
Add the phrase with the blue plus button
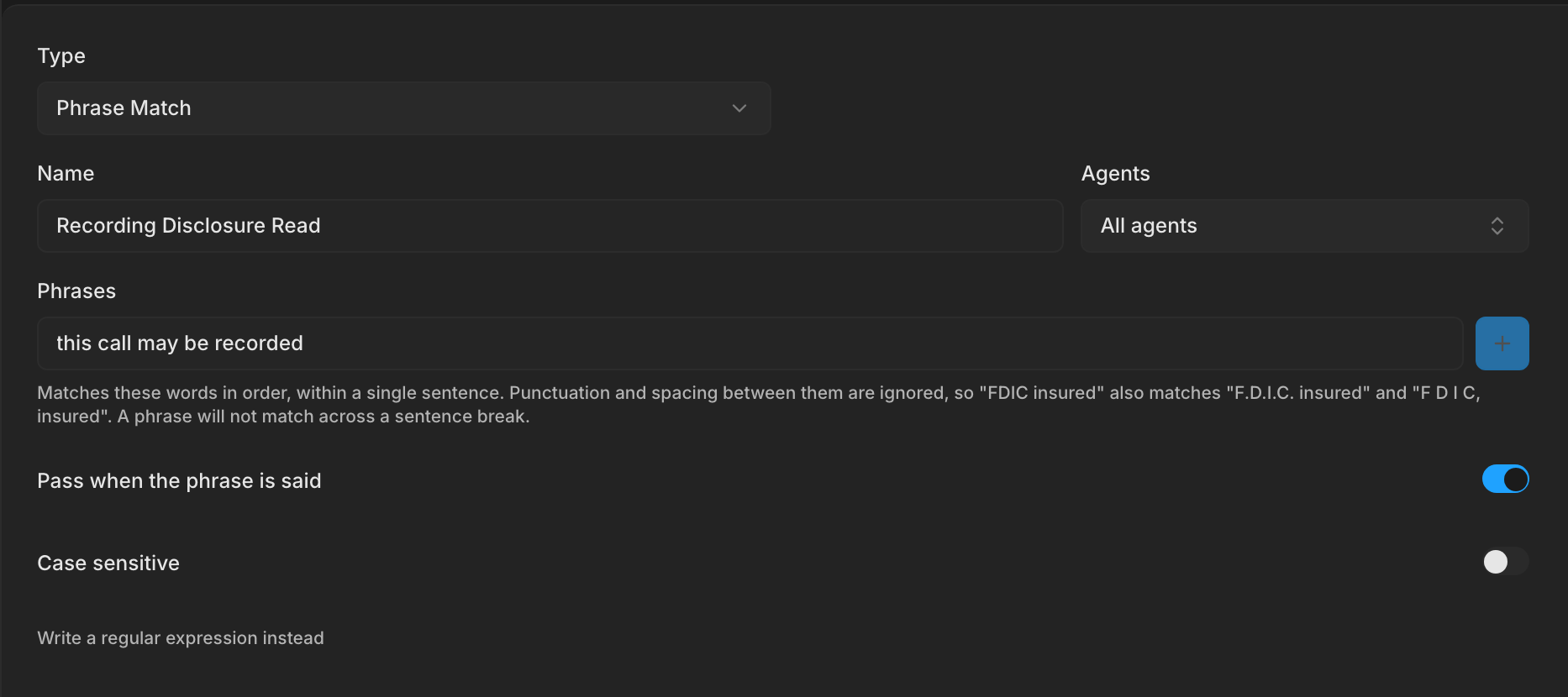pos(1502,343)
